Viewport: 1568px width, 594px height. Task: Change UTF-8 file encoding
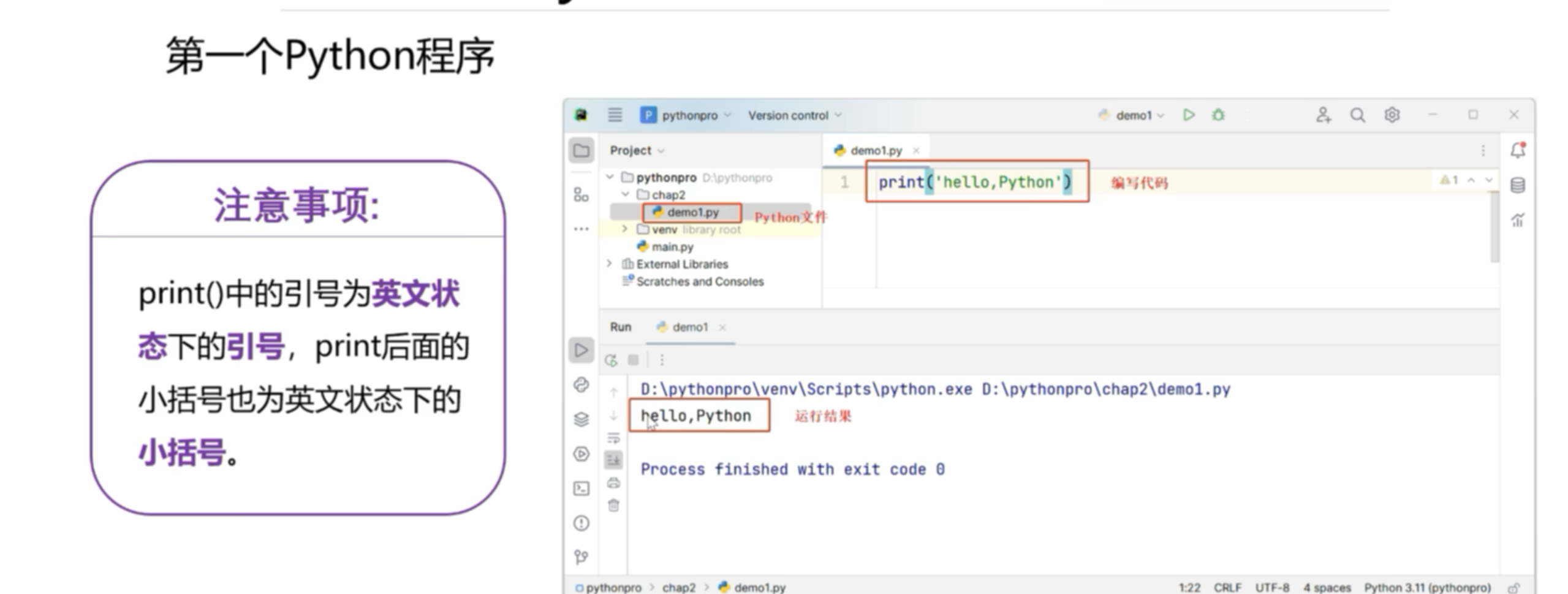coord(1272,587)
